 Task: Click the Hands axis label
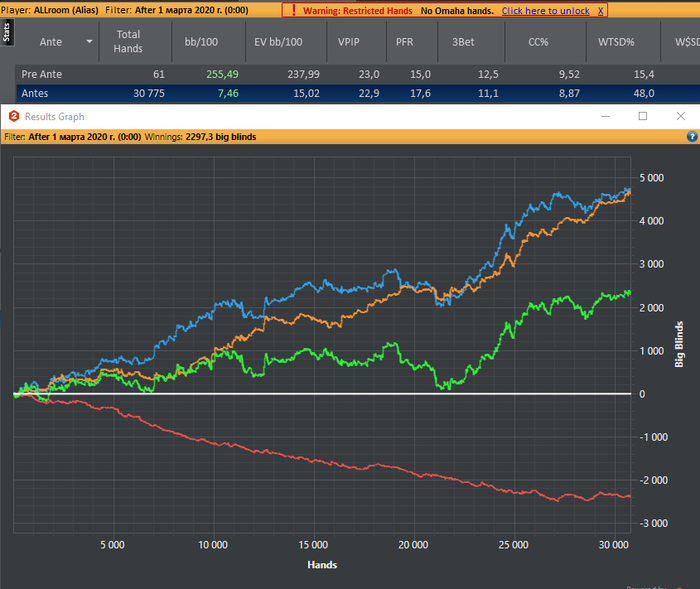coord(322,565)
